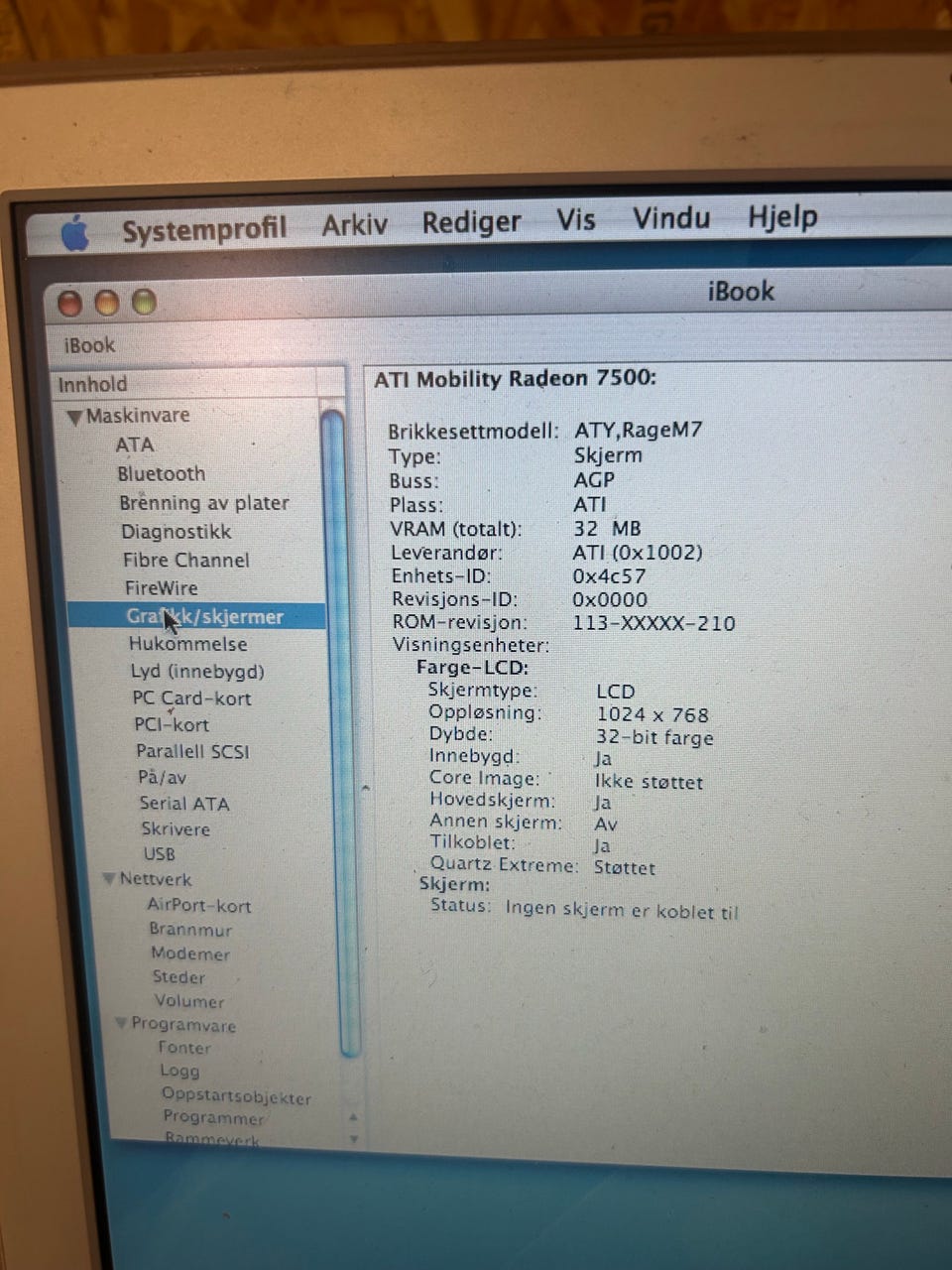Click the red close window button
Viewport: 952px width, 1270px height.
click(x=69, y=303)
